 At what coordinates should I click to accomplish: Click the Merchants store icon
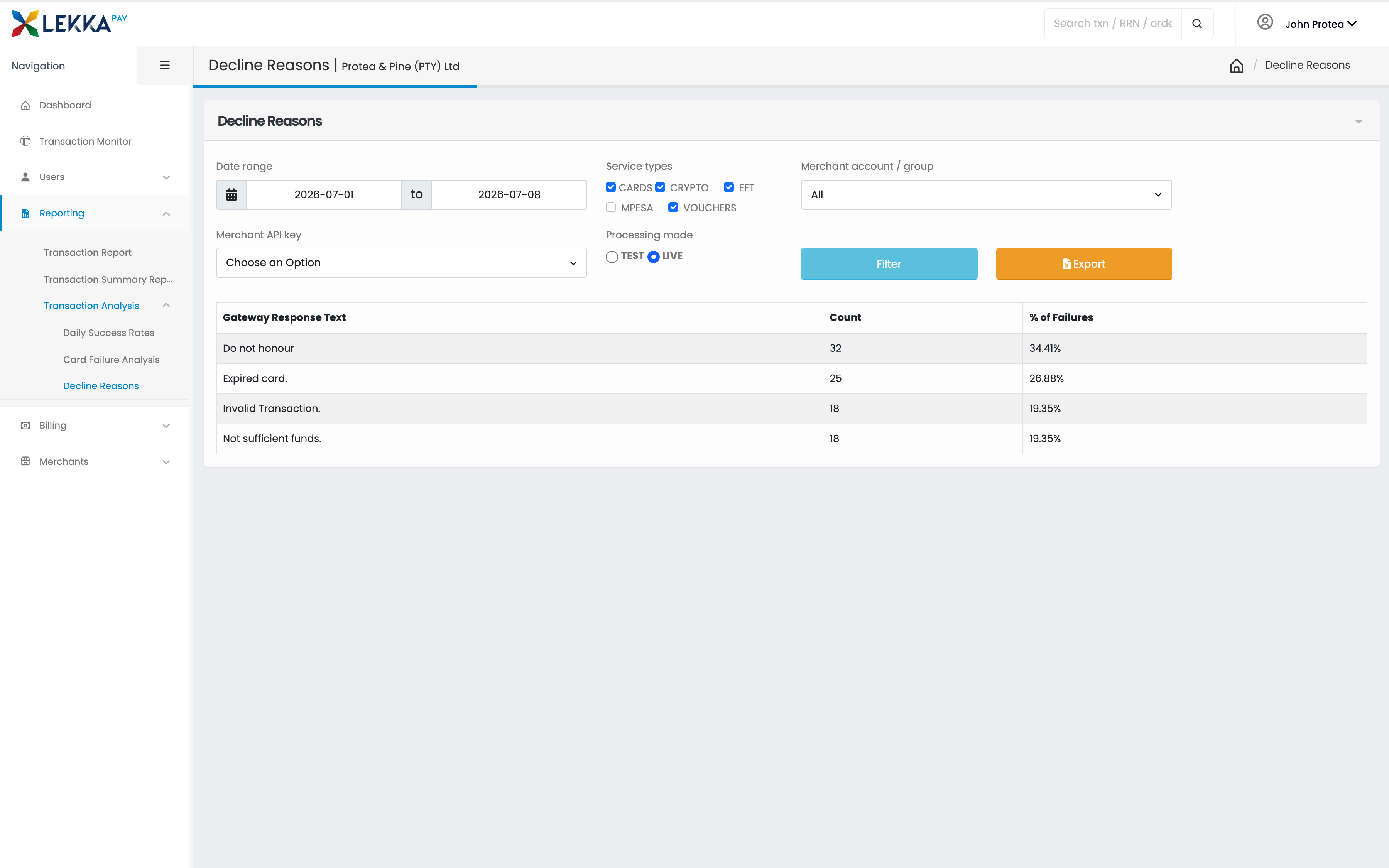click(25, 461)
